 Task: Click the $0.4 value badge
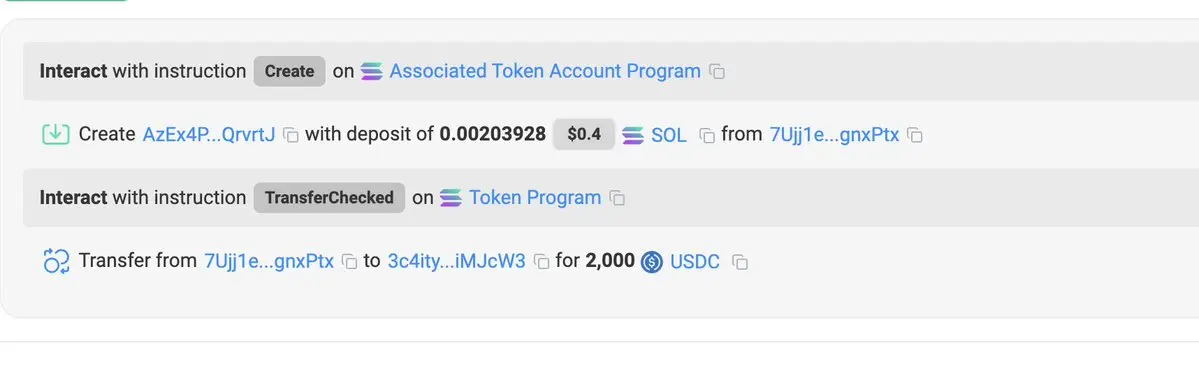[x=584, y=135]
